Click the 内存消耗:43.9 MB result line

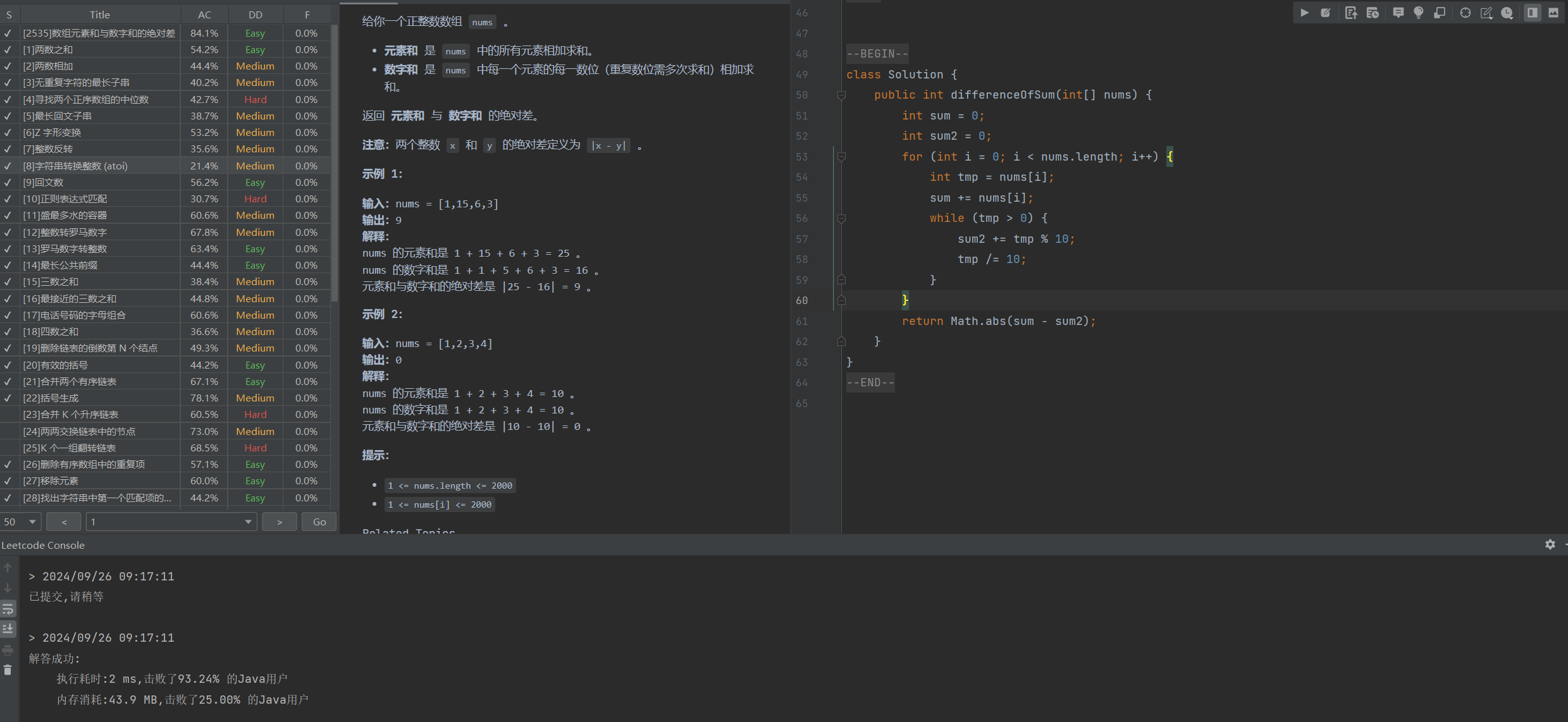[183, 700]
